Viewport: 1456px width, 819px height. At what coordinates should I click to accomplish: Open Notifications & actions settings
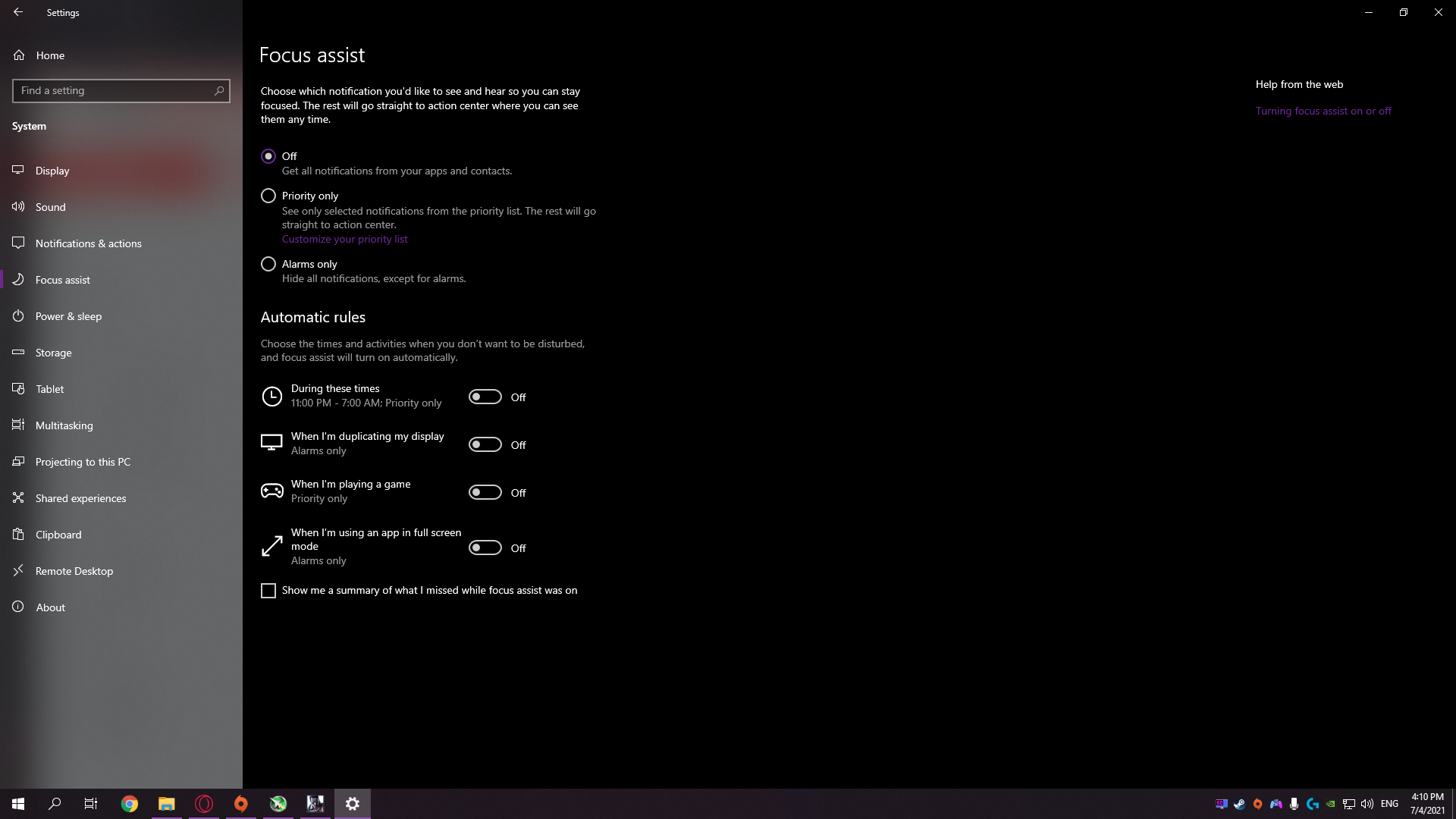click(121, 243)
